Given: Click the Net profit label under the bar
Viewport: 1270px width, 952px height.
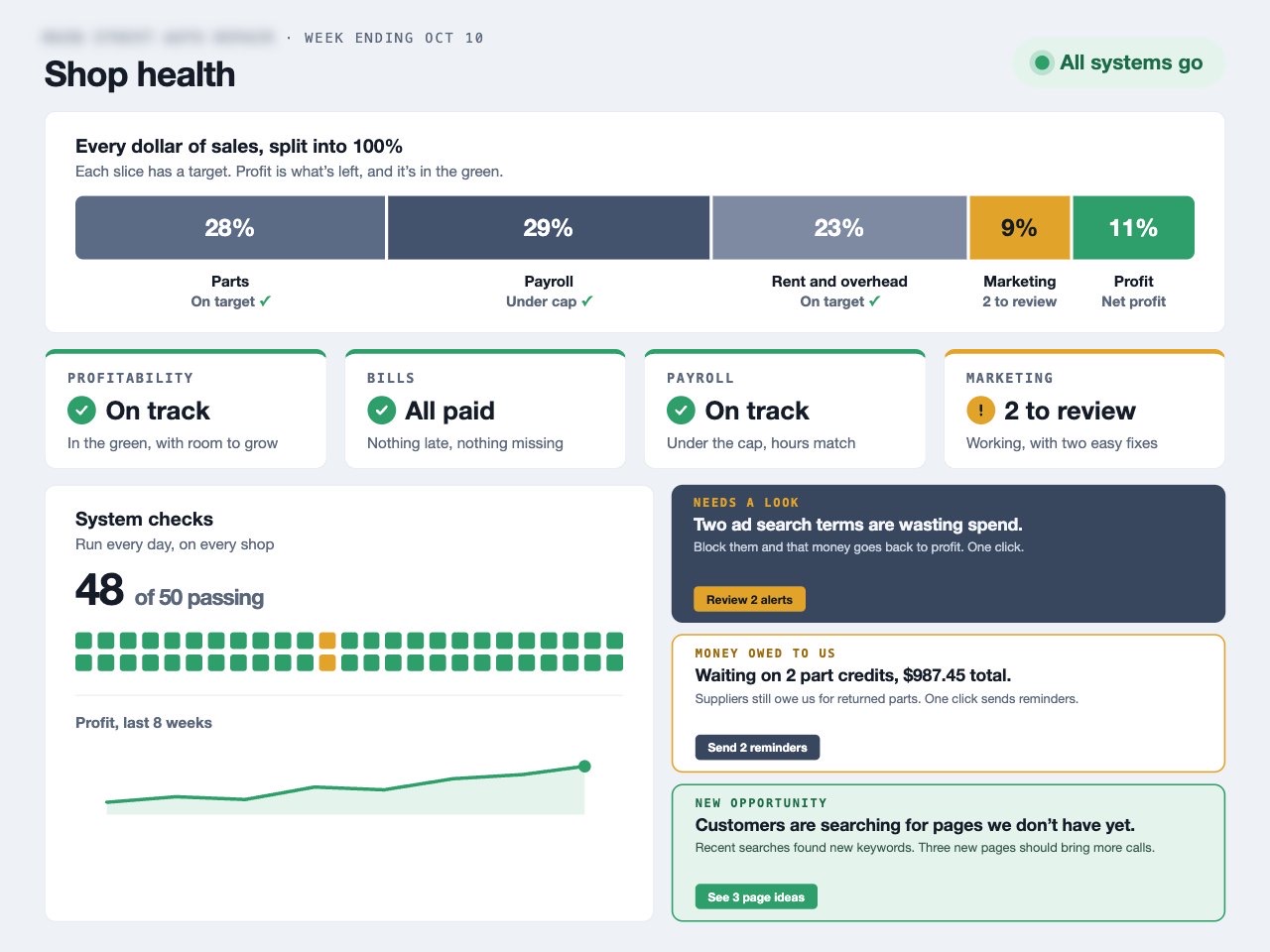Looking at the screenshot, I should pyautogui.click(x=1133, y=301).
